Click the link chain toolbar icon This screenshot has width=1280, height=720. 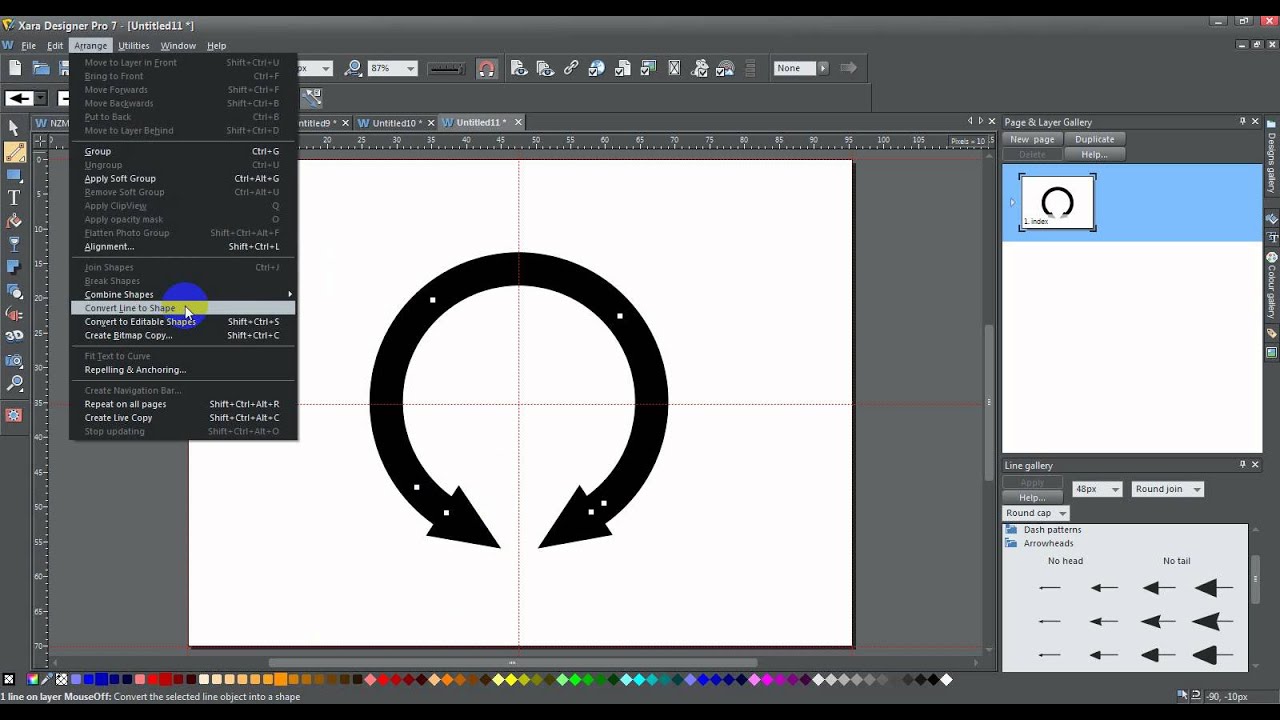click(571, 68)
